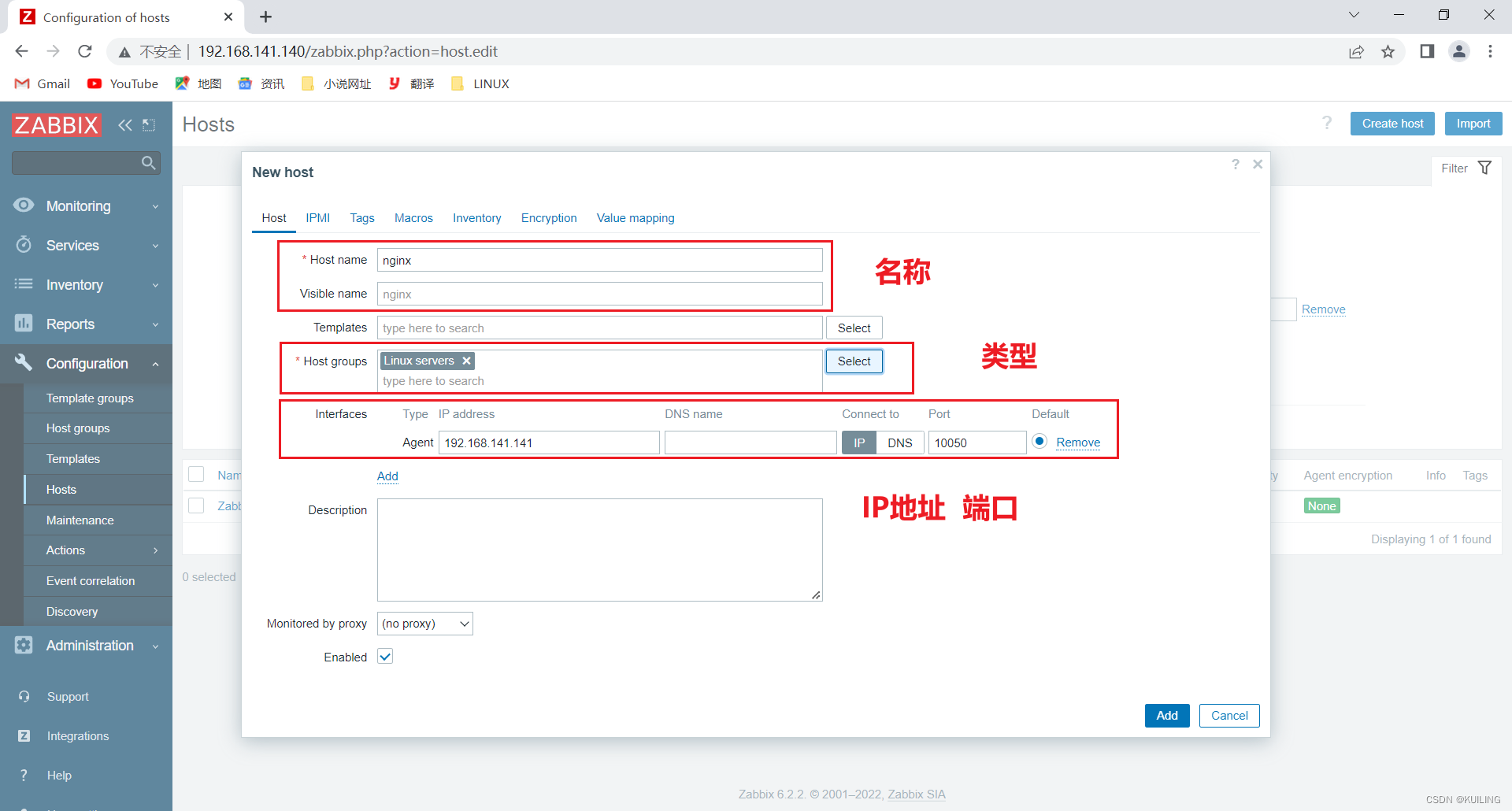Click the sidebar search magnifier icon
This screenshot has height=811, width=1512.
148,163
